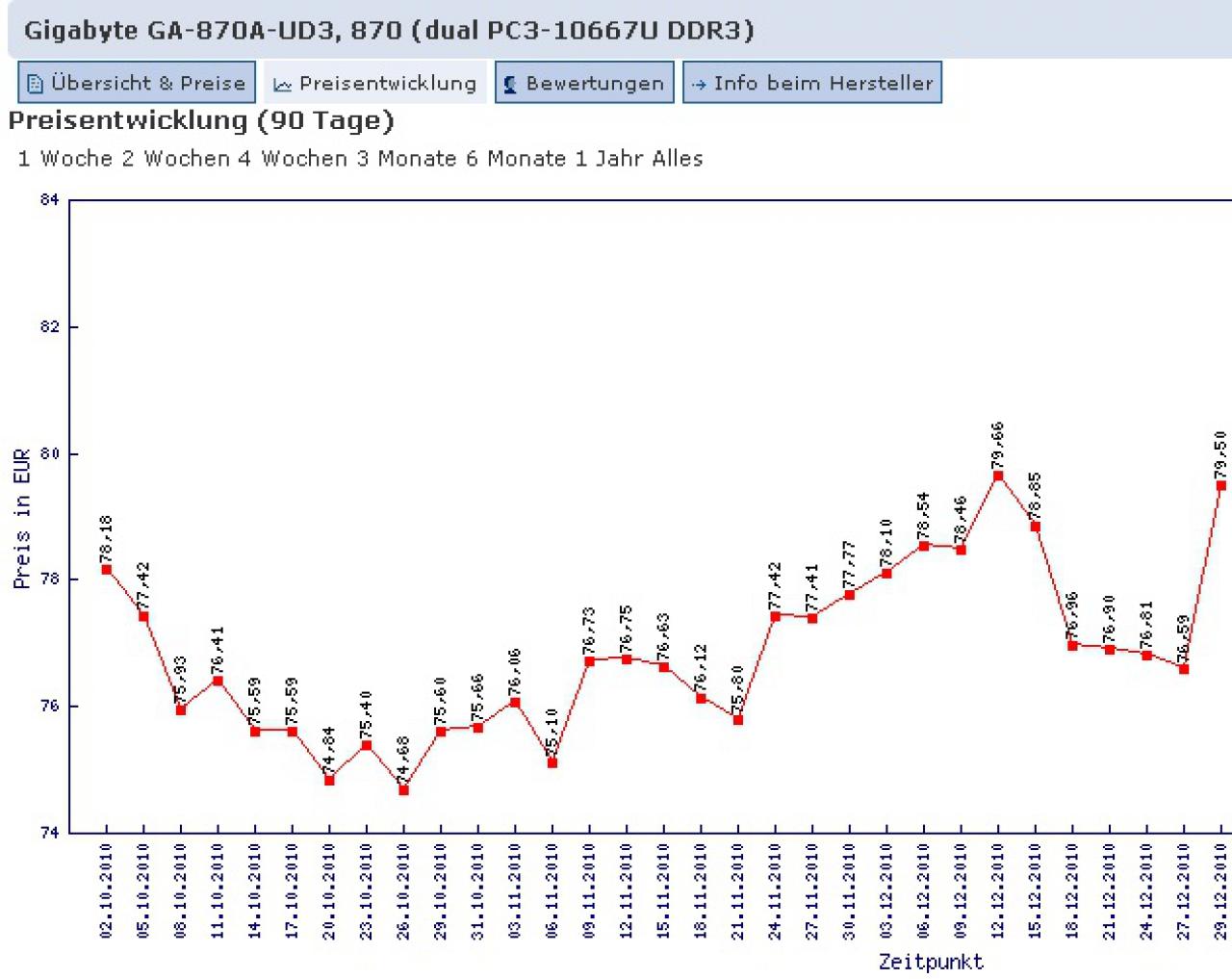Select the 2 Wochen time range
This screenshot has width=1232, height=979.
175,159
